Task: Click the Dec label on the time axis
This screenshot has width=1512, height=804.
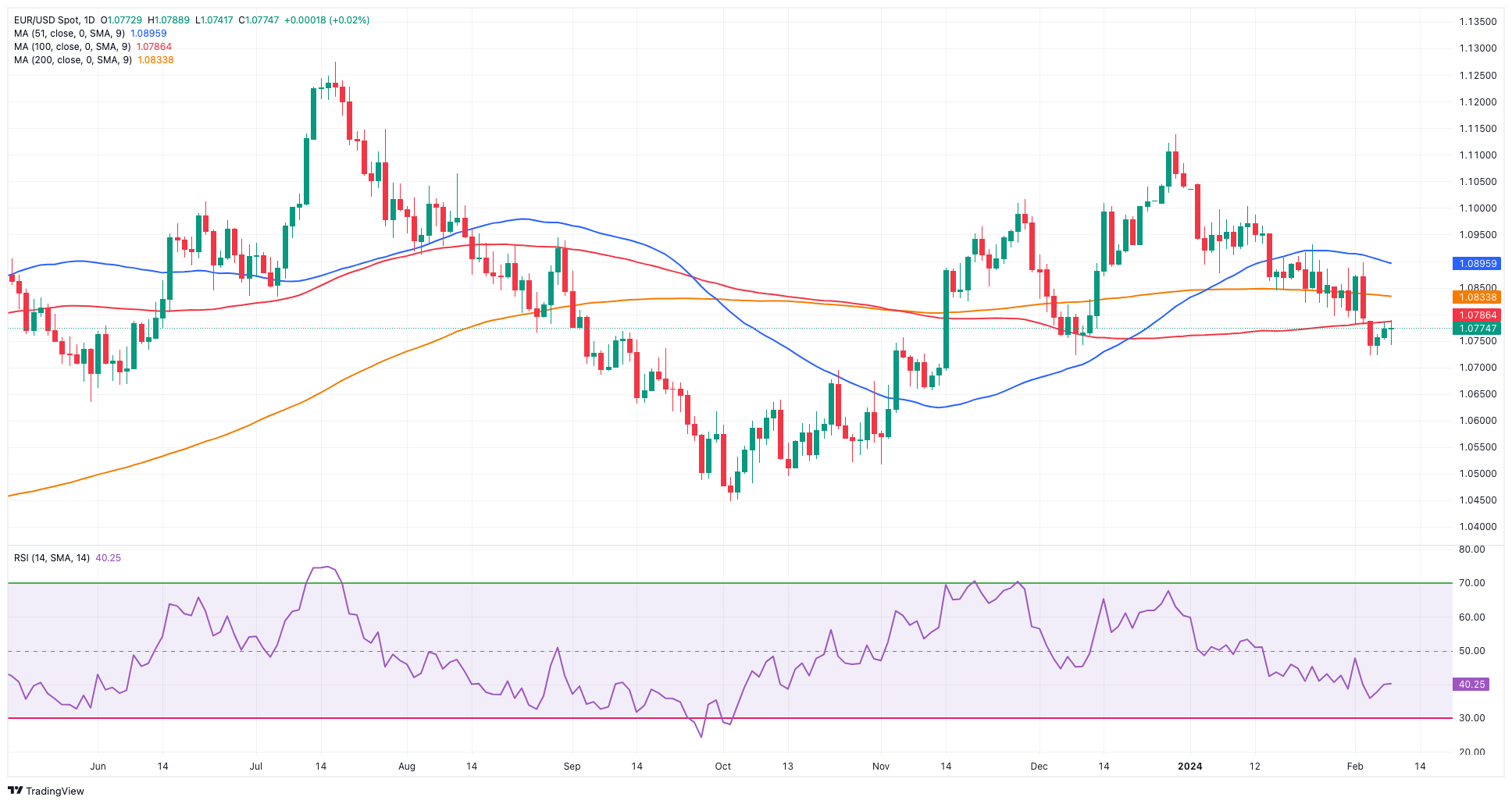Action: pos(1039,767)
